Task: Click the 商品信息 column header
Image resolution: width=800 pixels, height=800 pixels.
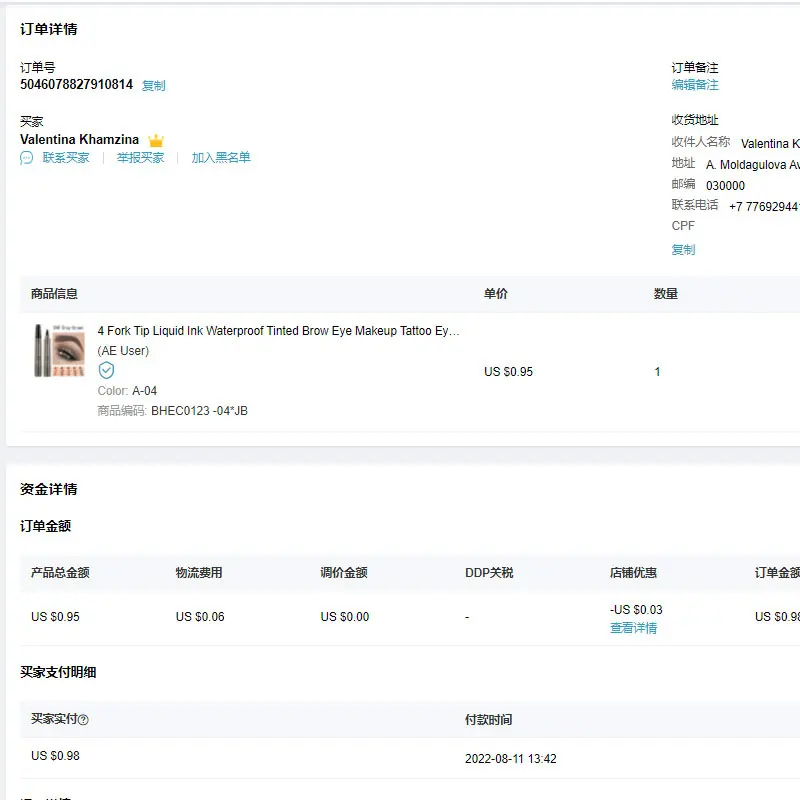Action: pyautogui.click(x=54, y=294)
